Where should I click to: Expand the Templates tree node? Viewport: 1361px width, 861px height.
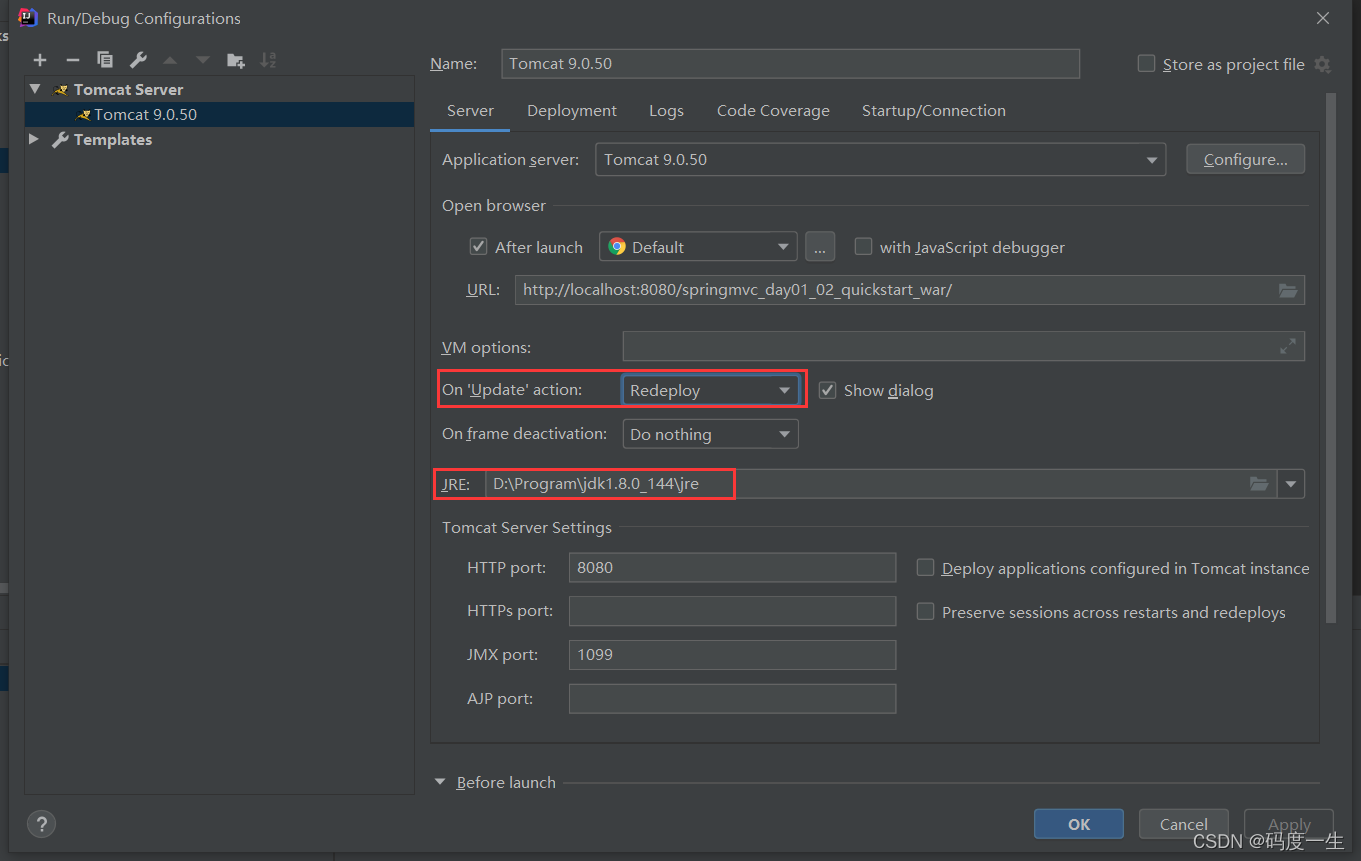tap(35, 139)
